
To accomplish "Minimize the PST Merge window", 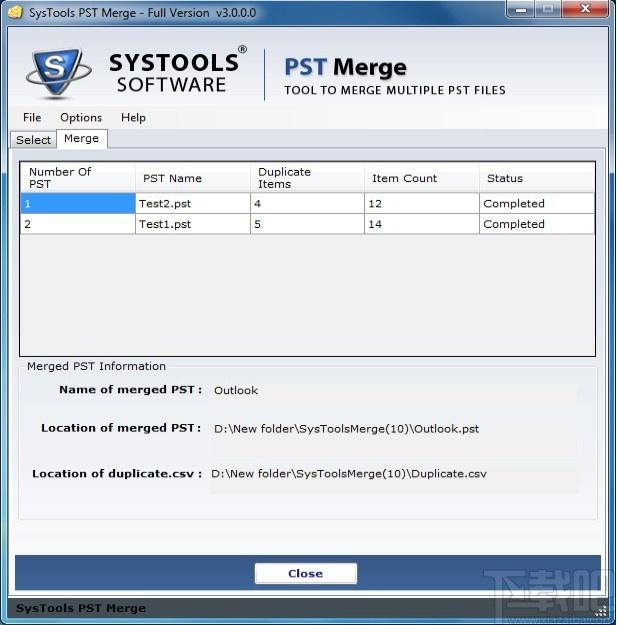I will coord(520,9).
